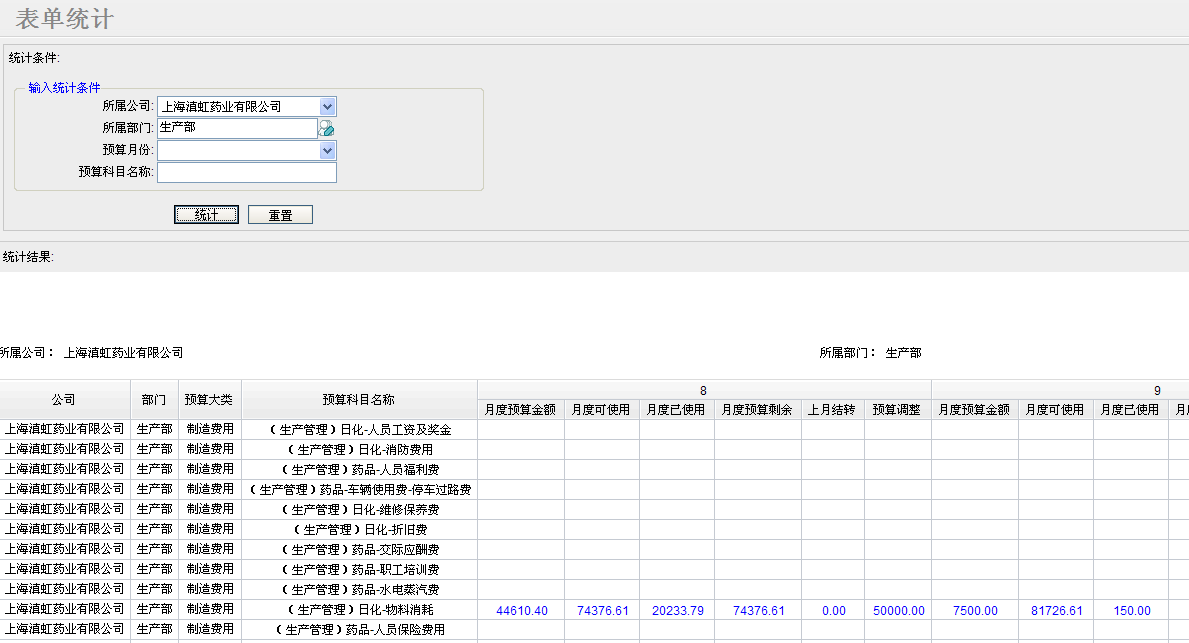Viewport: 1189px width, 643px height.
Task: Focus the 预算科目名称 text field
Action: [246, 172]
